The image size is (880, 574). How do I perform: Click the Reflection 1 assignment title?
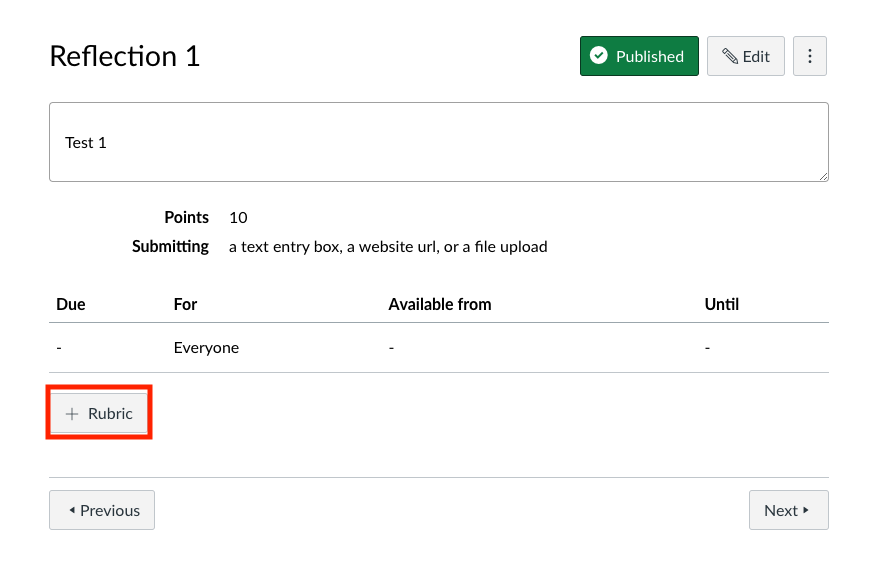[125, 56]
